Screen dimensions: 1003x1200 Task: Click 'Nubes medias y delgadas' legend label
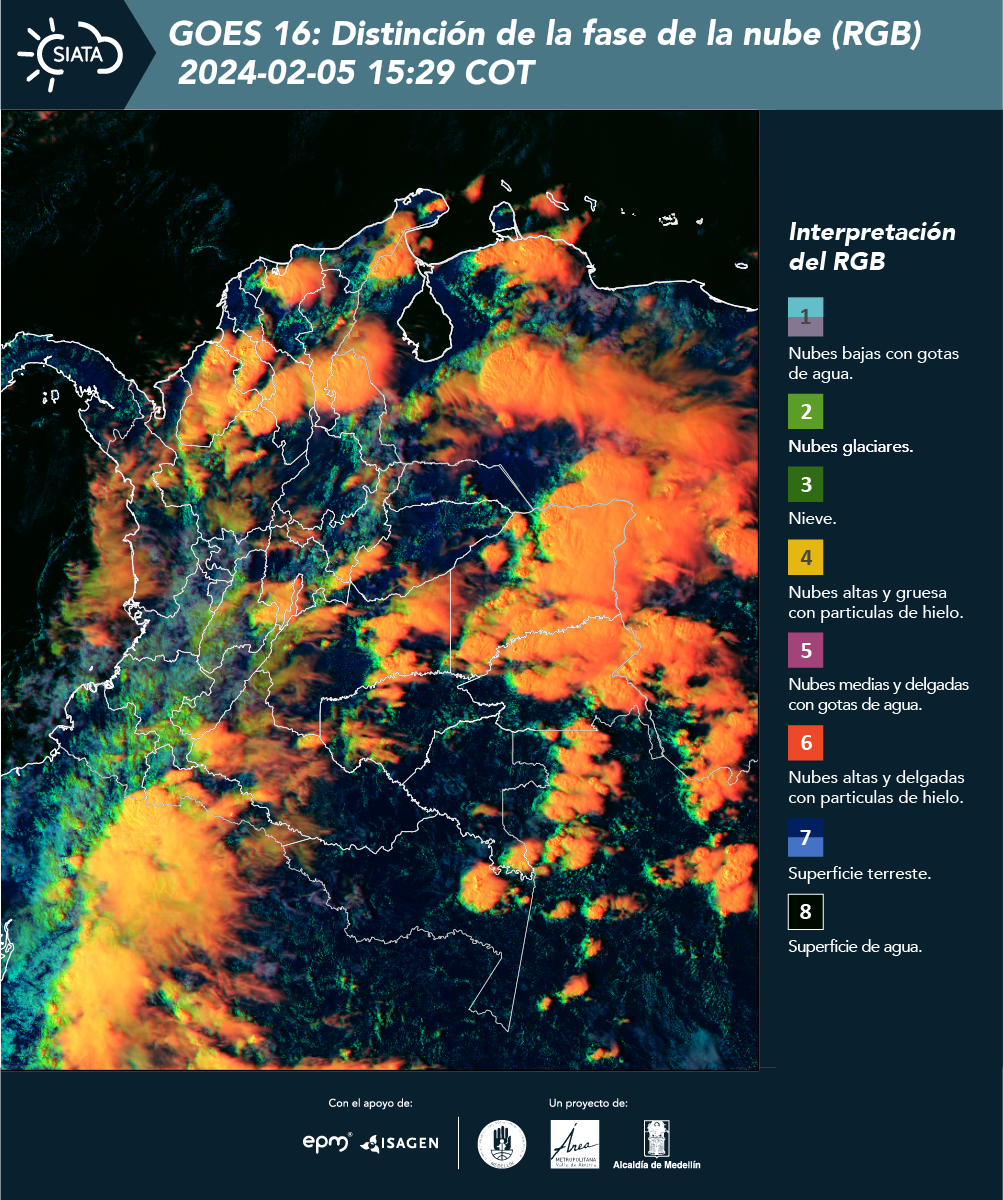tap(878, 694)
